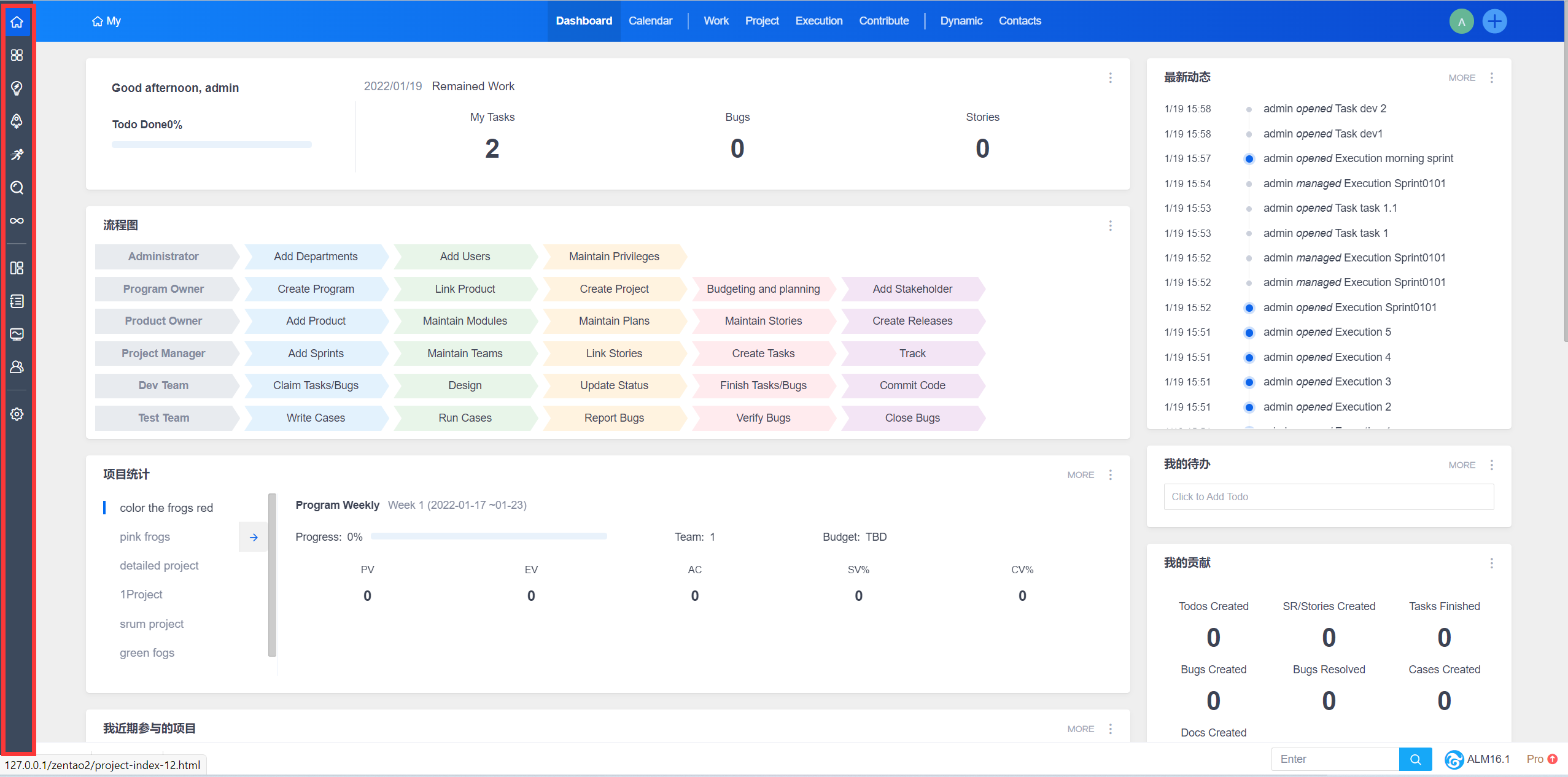Open the admin user avatar menu
This screenshot has height=777, width=1568.
[x=1461, y=21]
